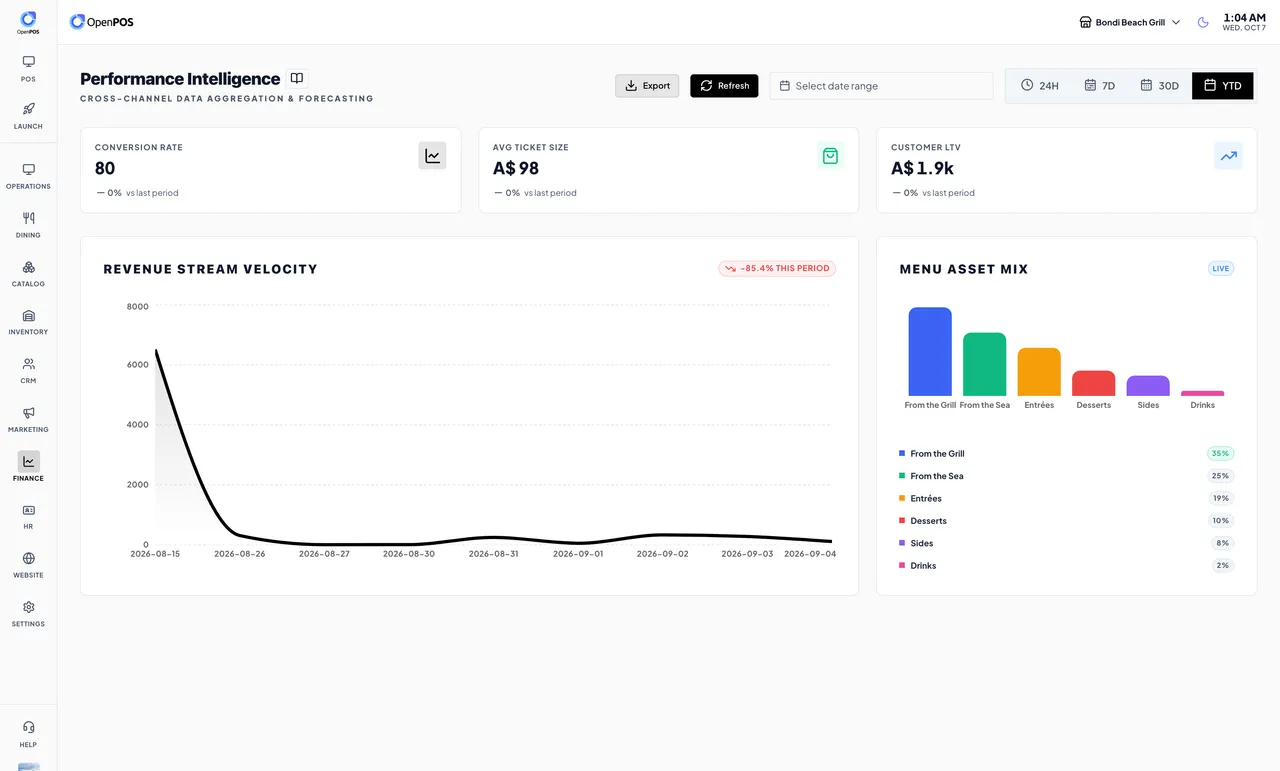Toggle dark mode moon icon
This screenshot has height=771, width=1280.
coord(1203,22)
